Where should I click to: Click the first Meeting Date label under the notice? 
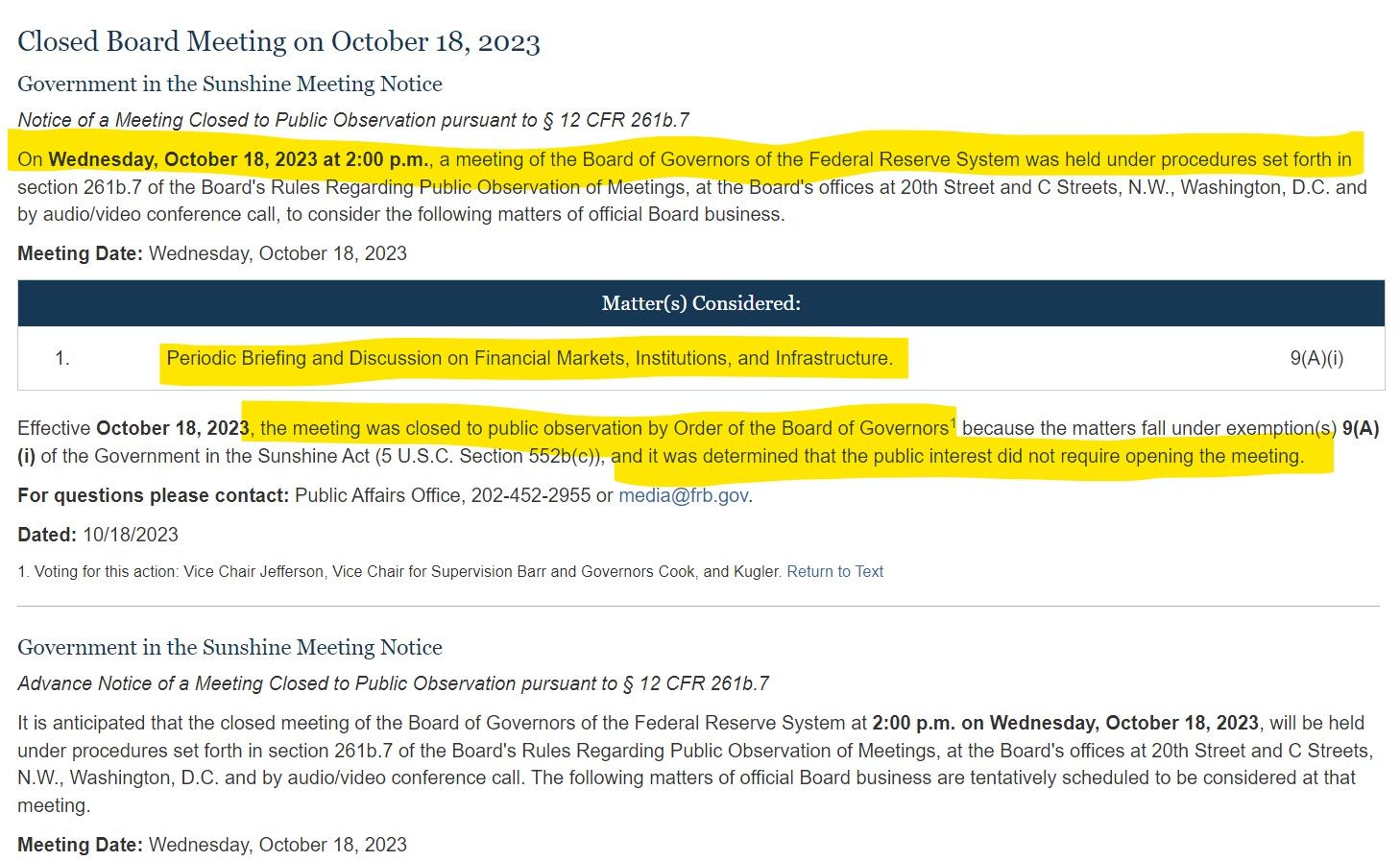pos(80,253)
